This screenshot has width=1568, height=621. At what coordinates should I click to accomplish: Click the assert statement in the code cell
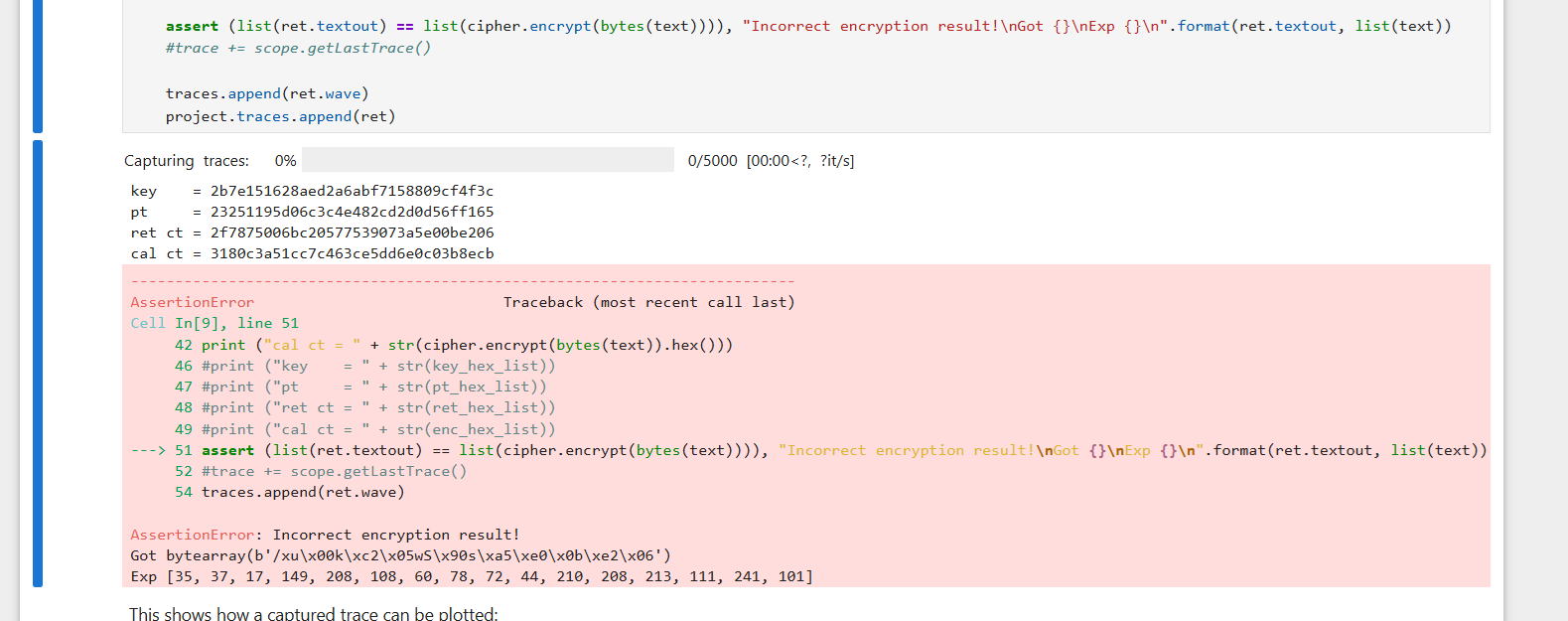click(x=808, y=26)
